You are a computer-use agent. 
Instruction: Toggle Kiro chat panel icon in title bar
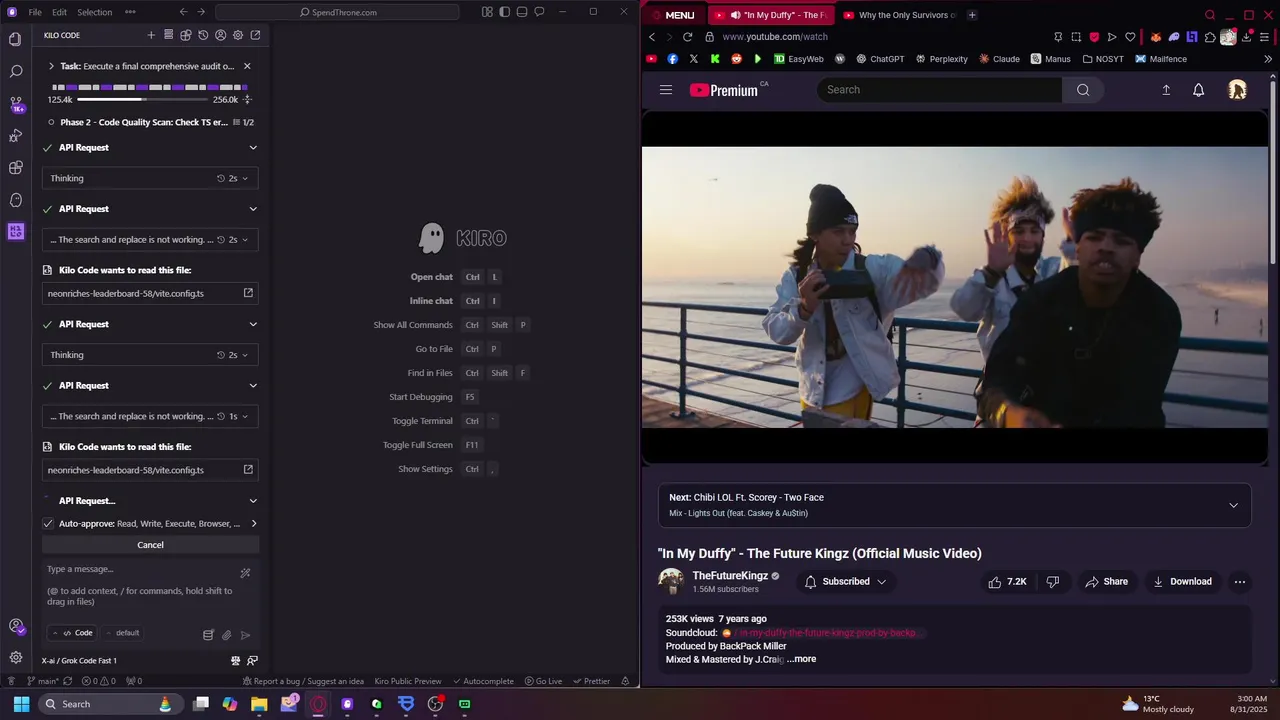tap(539, 12)
